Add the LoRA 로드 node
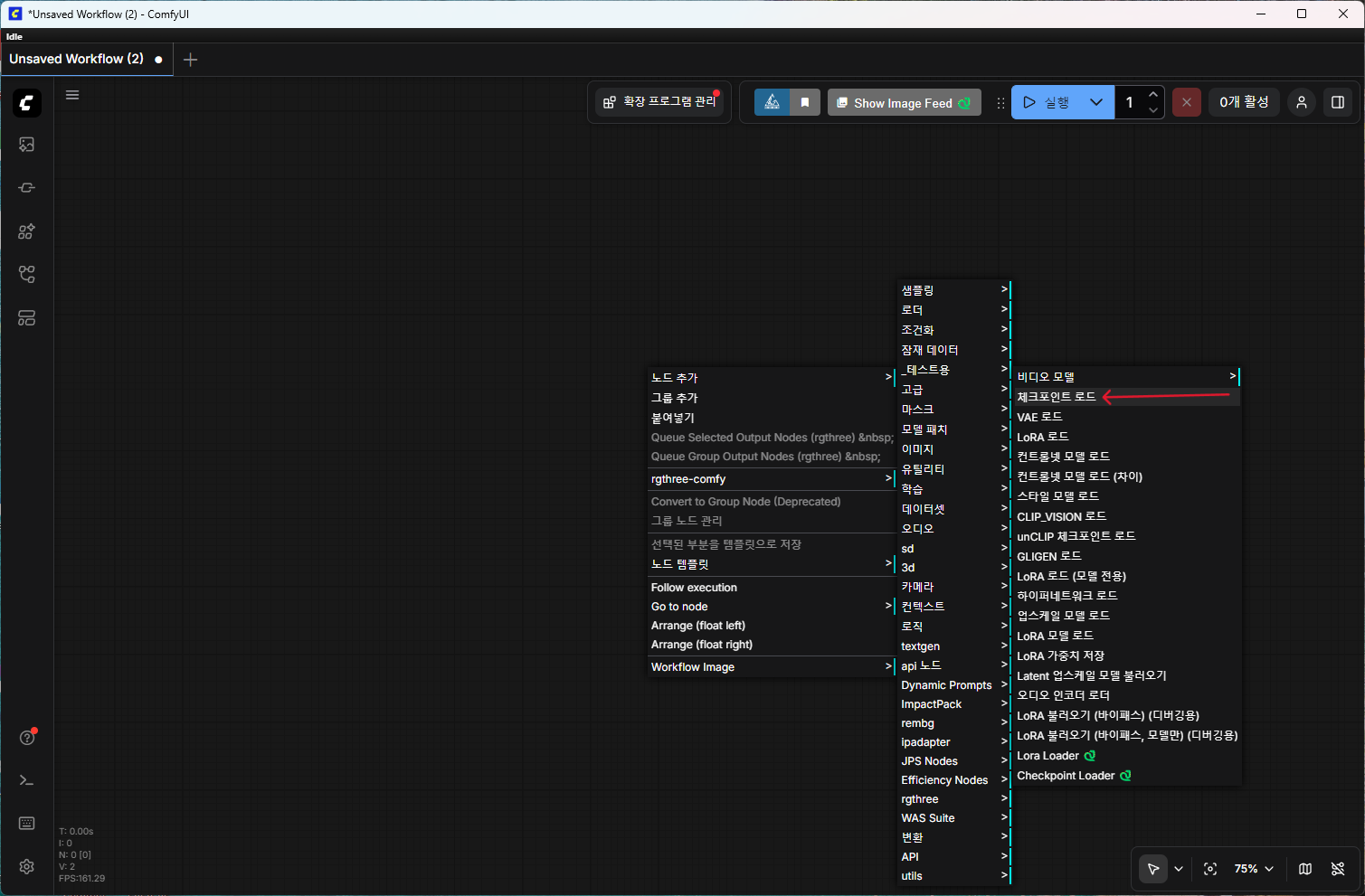 (x=1126, y=437)
